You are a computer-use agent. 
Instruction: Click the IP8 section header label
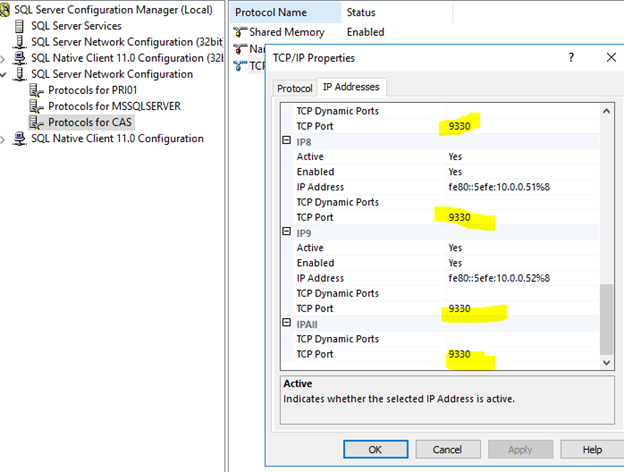[x=304, y=142]
